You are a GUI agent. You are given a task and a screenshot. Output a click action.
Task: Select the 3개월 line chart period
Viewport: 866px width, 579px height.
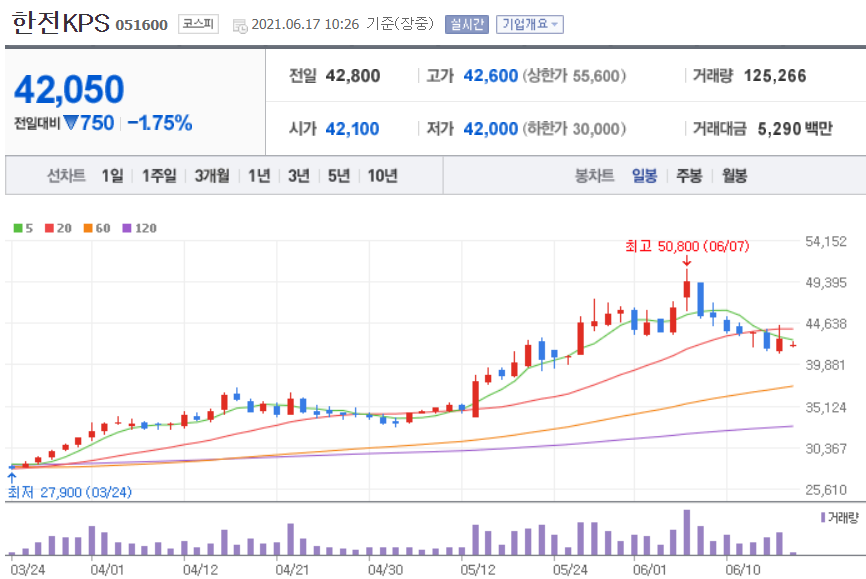pyautogui.click(x=212, y=176)
